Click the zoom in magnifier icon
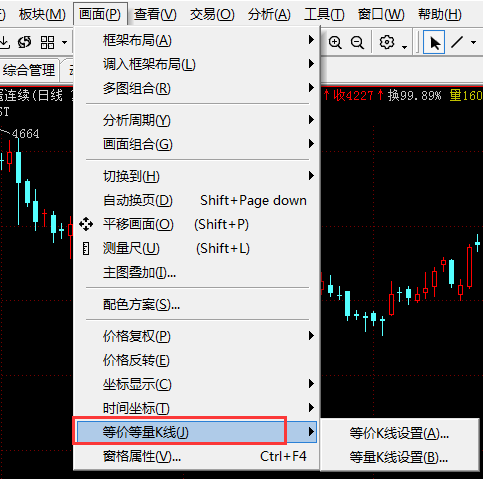483x479 pixels. (335, 42)
